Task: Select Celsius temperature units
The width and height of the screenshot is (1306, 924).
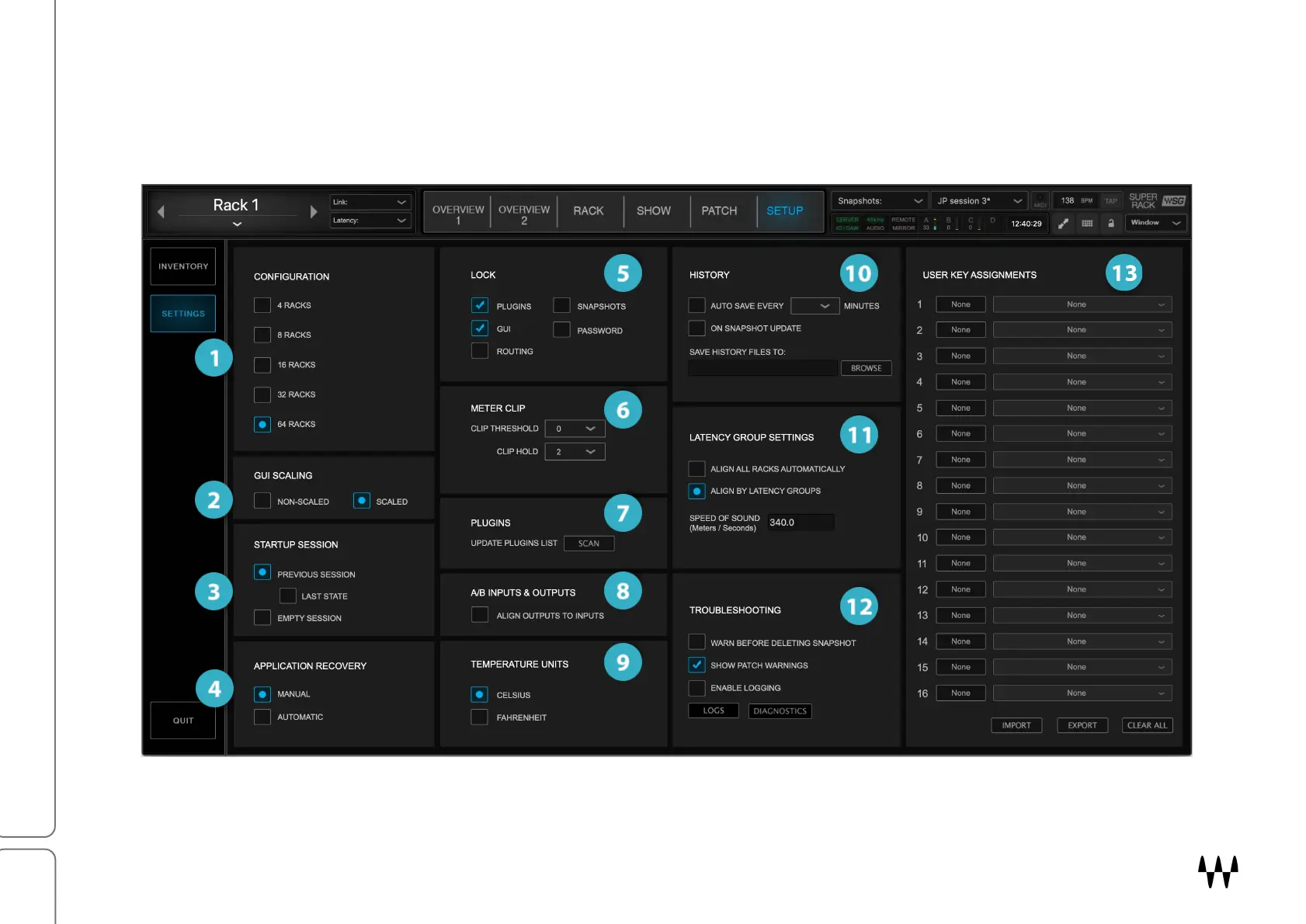Action: pos(480,694)
